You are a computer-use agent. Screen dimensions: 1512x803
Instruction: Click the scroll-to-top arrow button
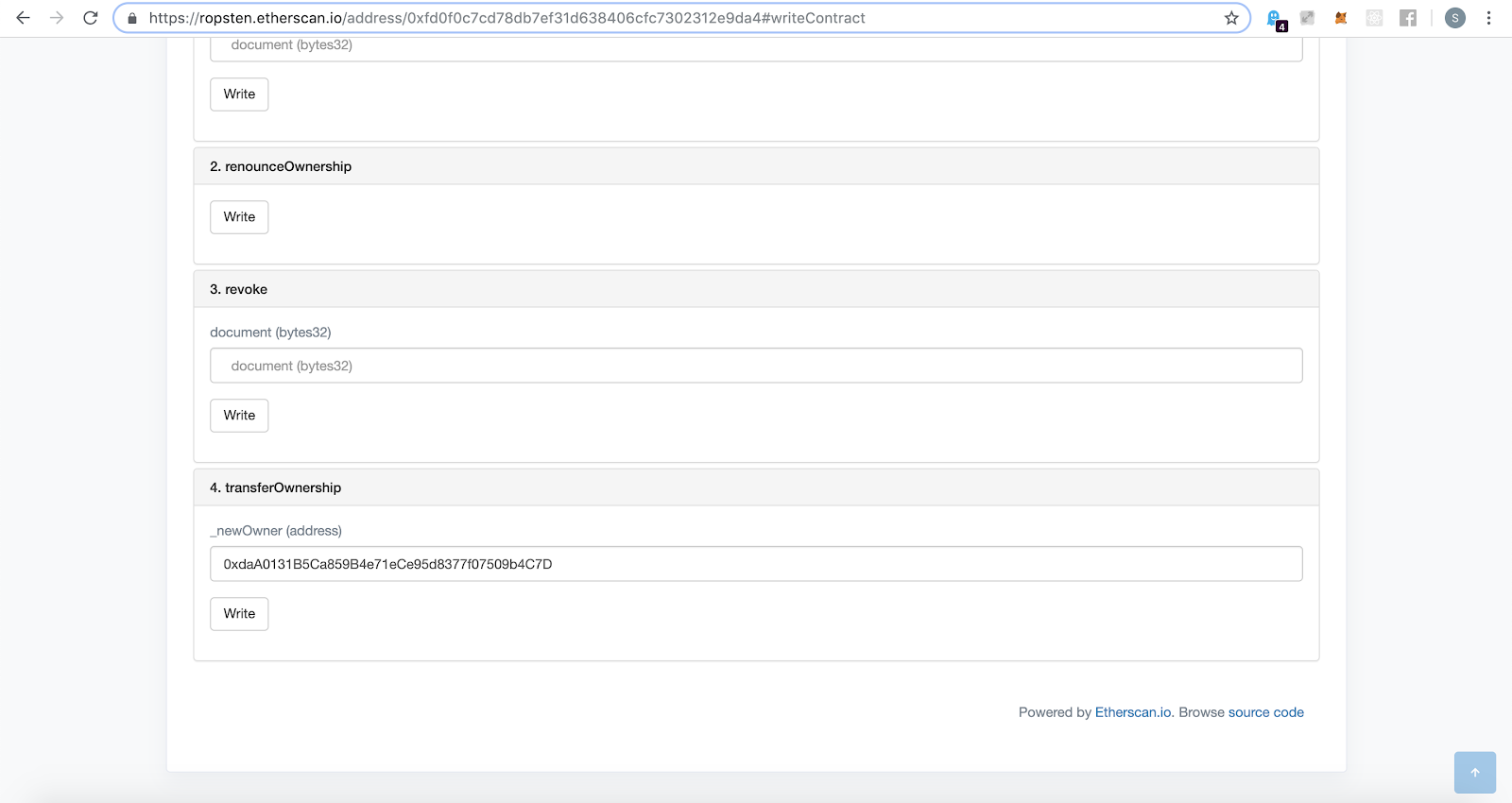(x=1474, y=772)
